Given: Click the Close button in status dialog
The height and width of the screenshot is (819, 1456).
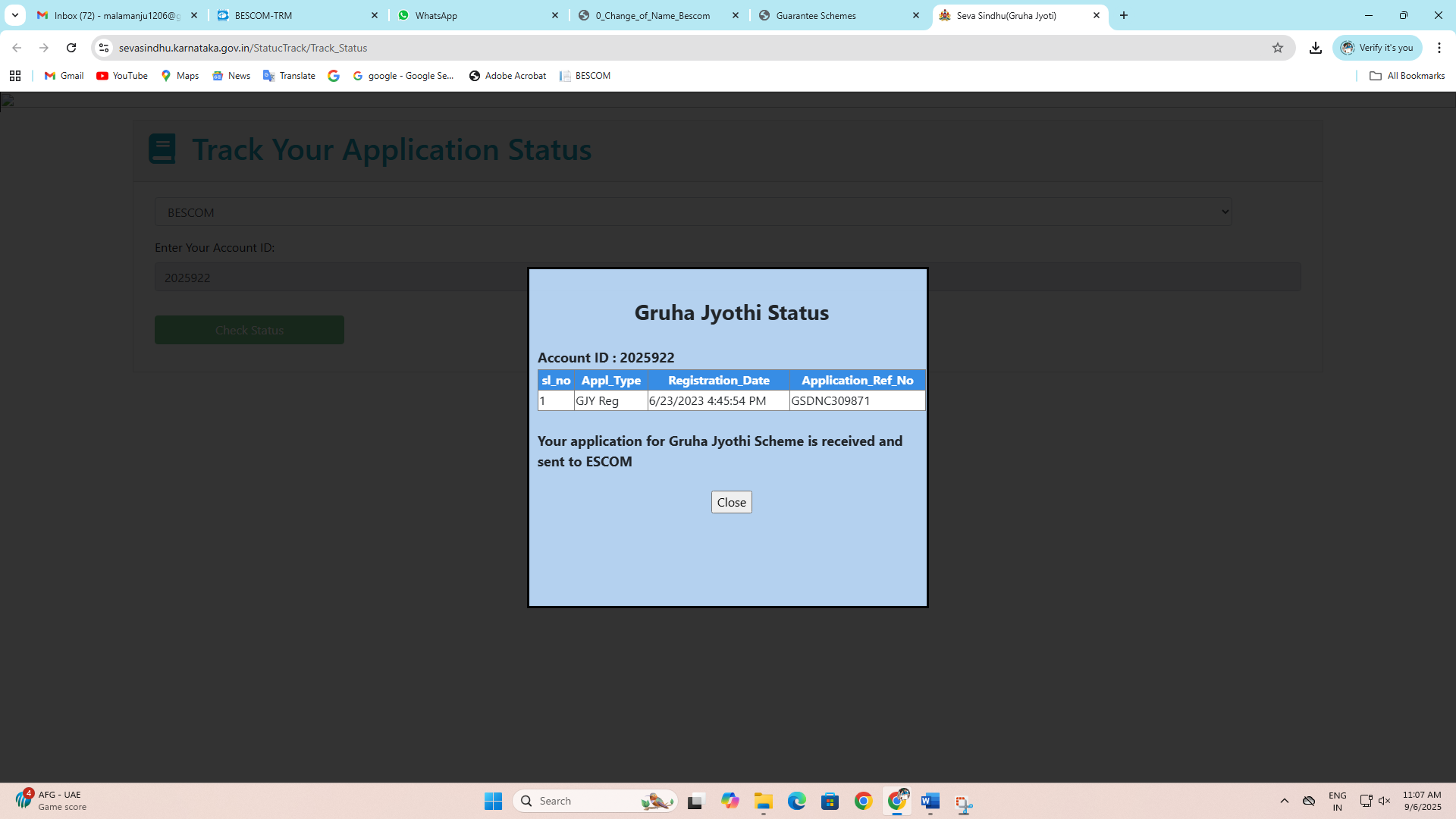Looking at the screenshot, I should click(731, 502).
